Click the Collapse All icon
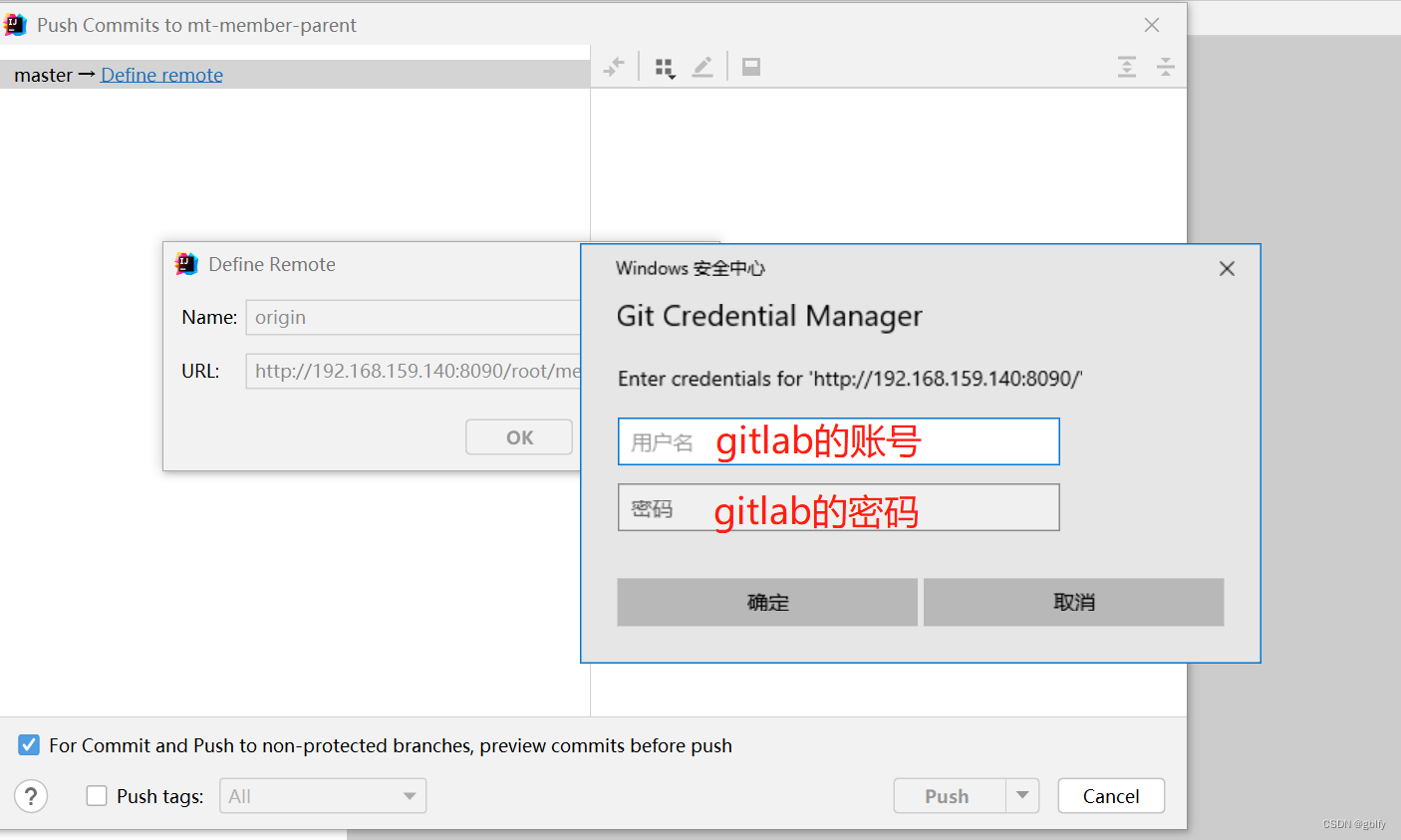Image resolution: width=1401 pixels, height=840 pixels. tap(1165, 67)
